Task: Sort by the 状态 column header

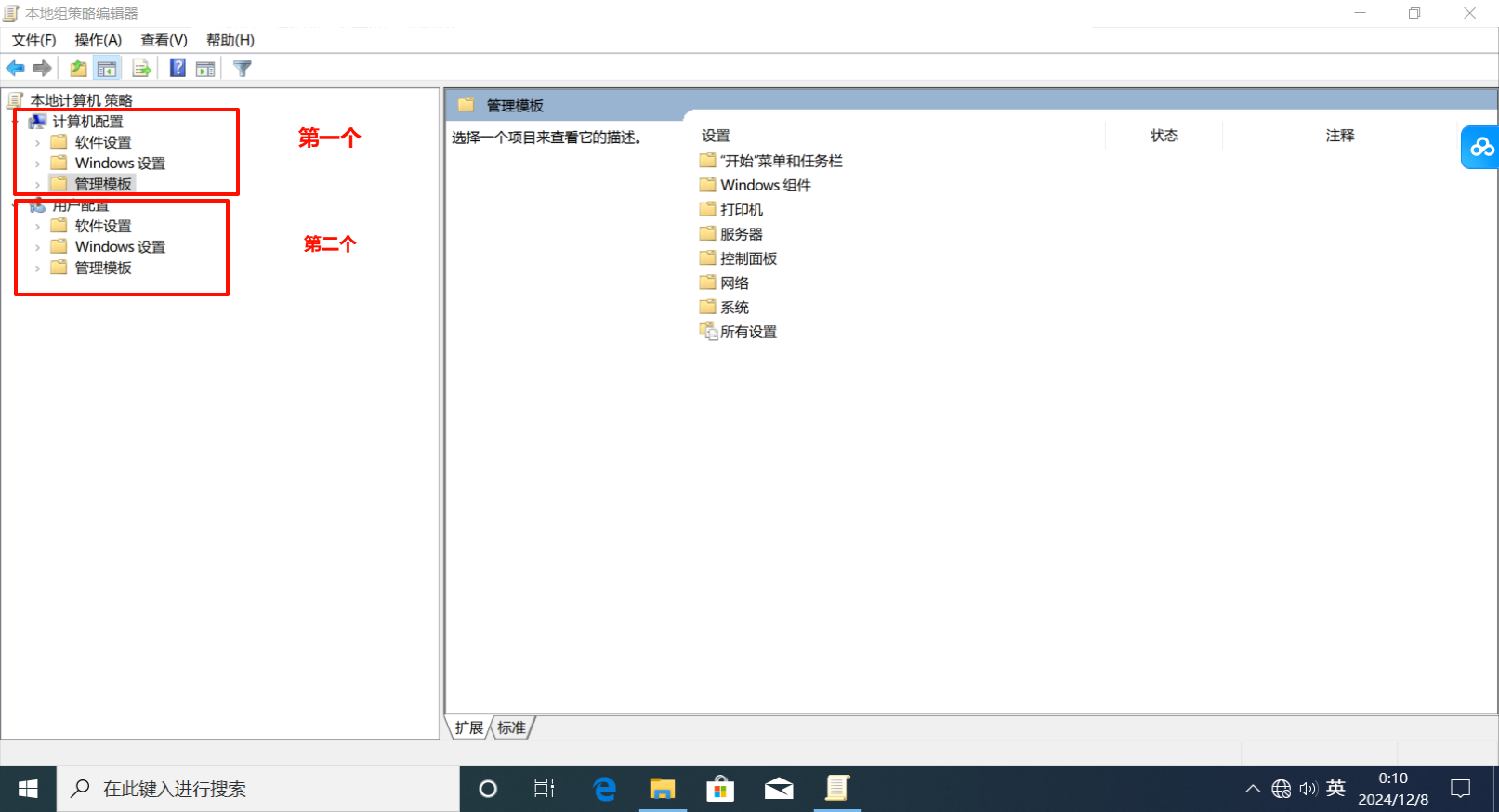Action: click(x=1164, y=136)
